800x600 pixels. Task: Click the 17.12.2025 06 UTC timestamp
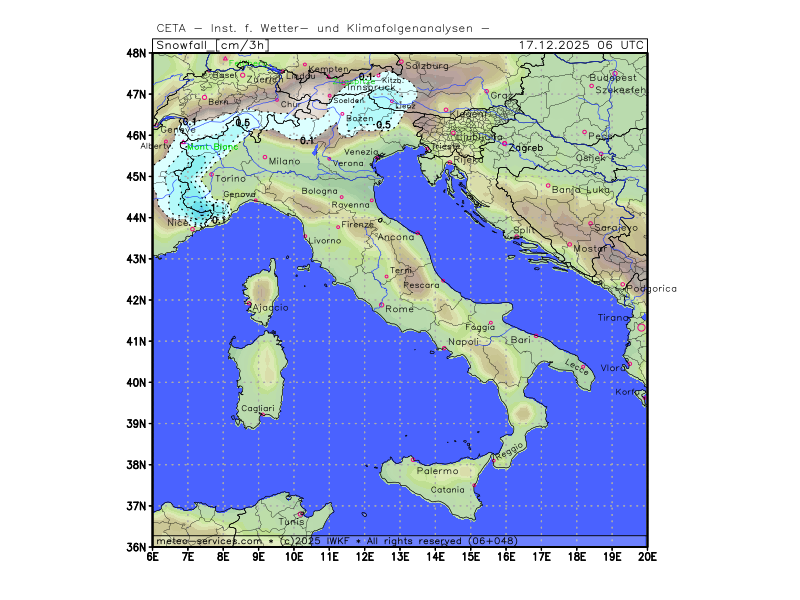(582, 45)
